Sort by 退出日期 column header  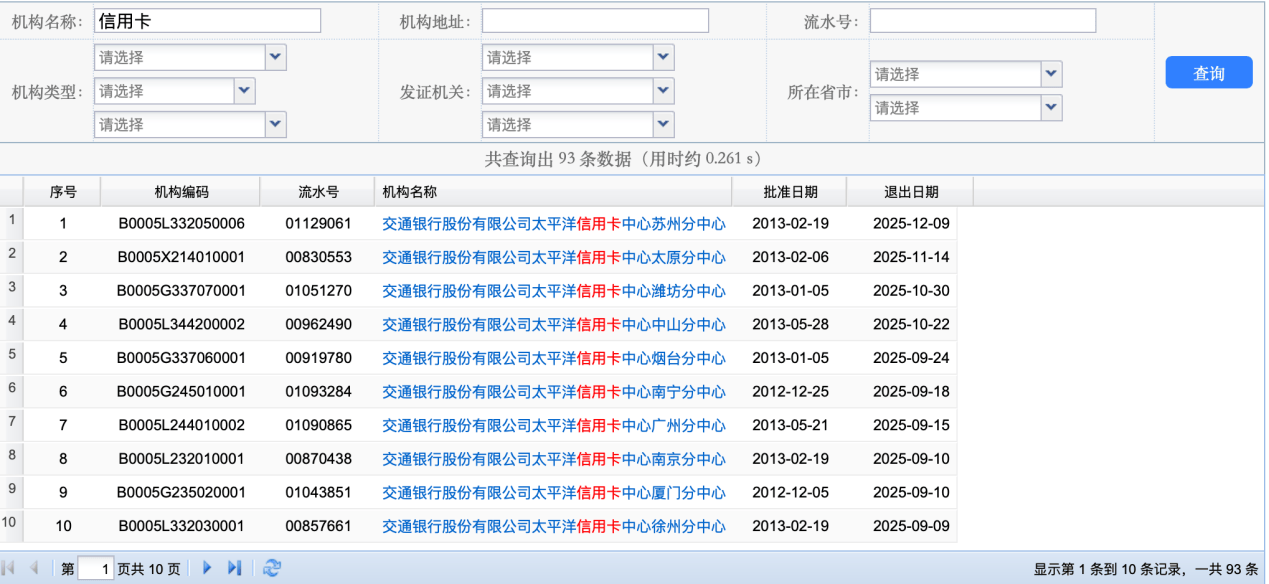(910, 192)
